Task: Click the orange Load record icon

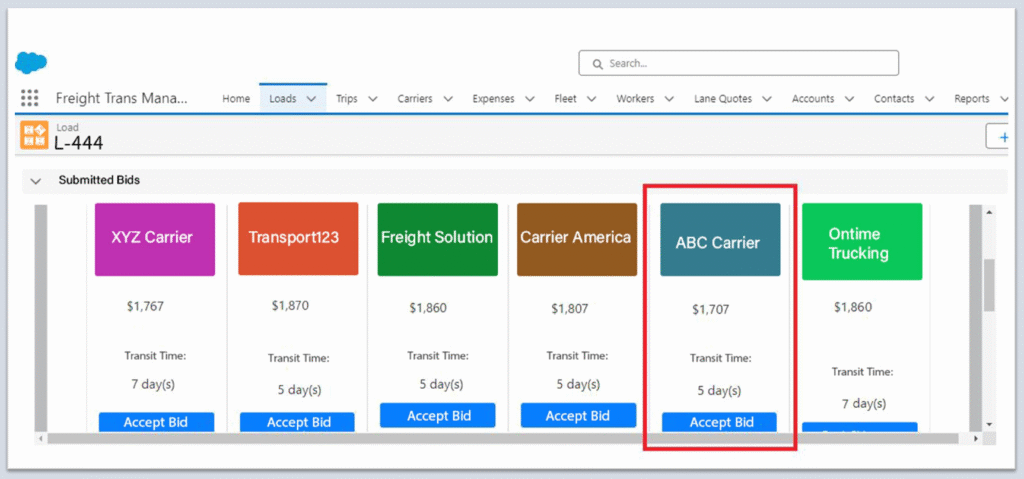Action: click(34, 136)
